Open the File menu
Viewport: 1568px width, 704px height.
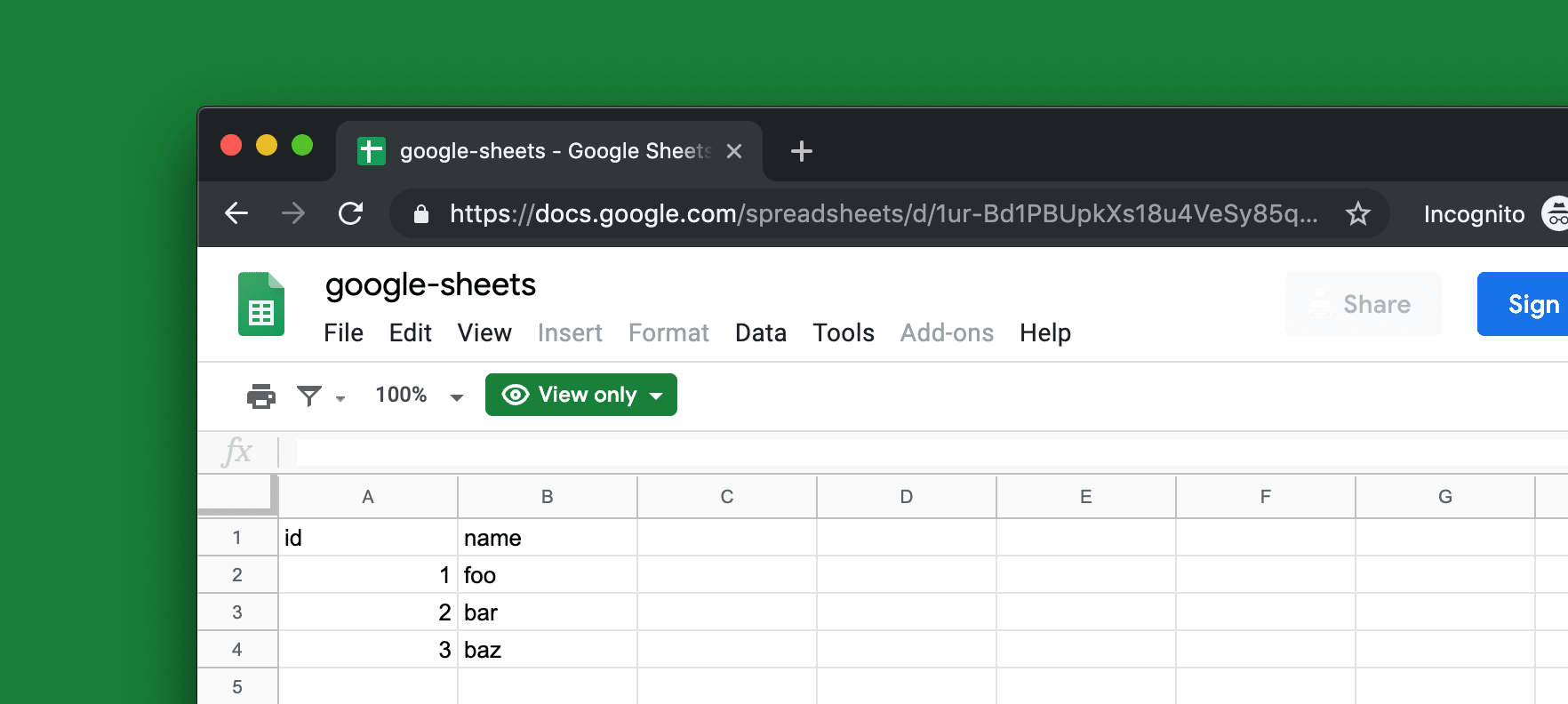tap(344, 332)
